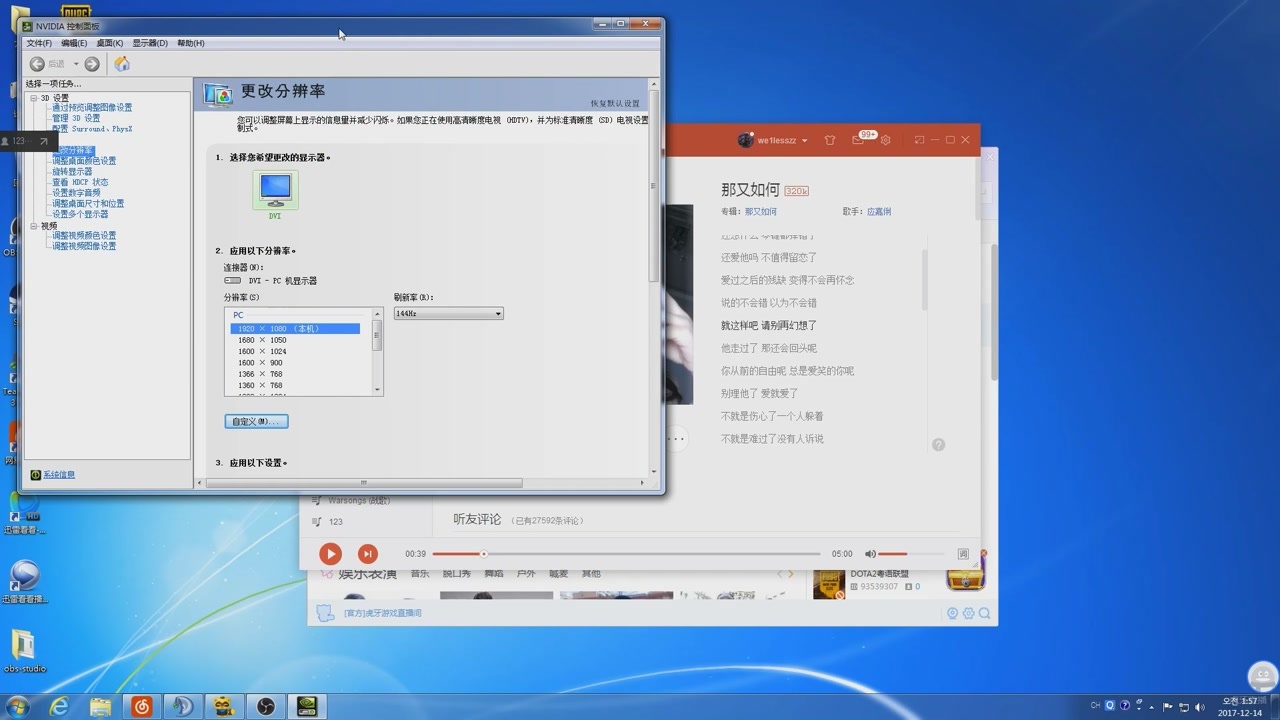Open the skin (shirt) icon in music player
The width and height of the screenshot is (1280, 720).
829,140
